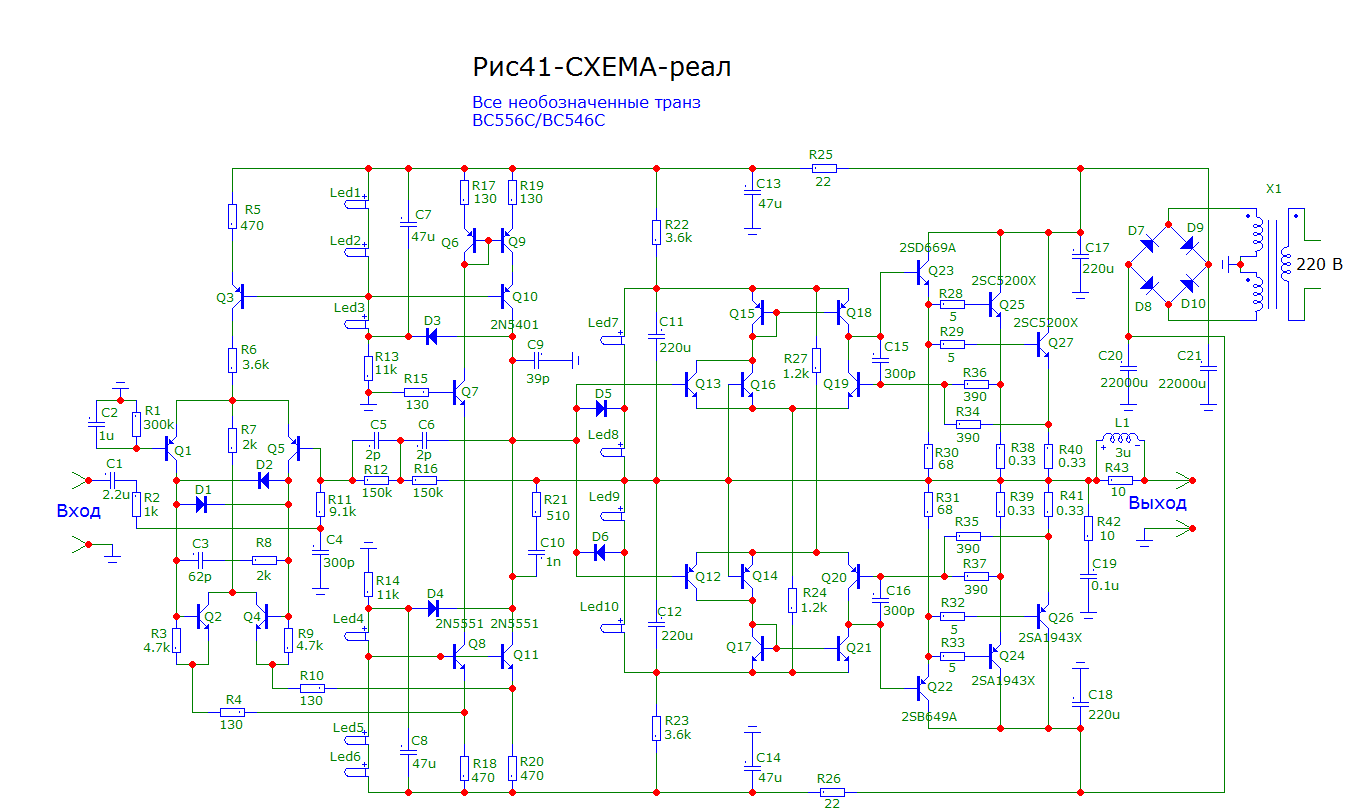Select the Q10 2N5401 transistor

coord(505,296)
